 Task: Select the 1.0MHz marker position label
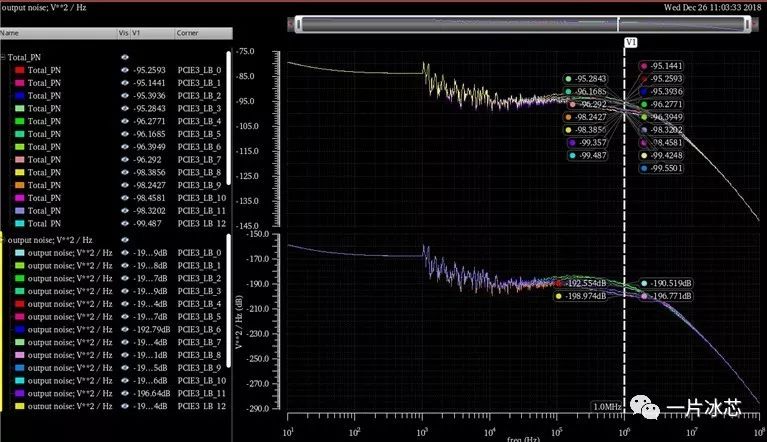pyautogui.click(x=607, y=407)
